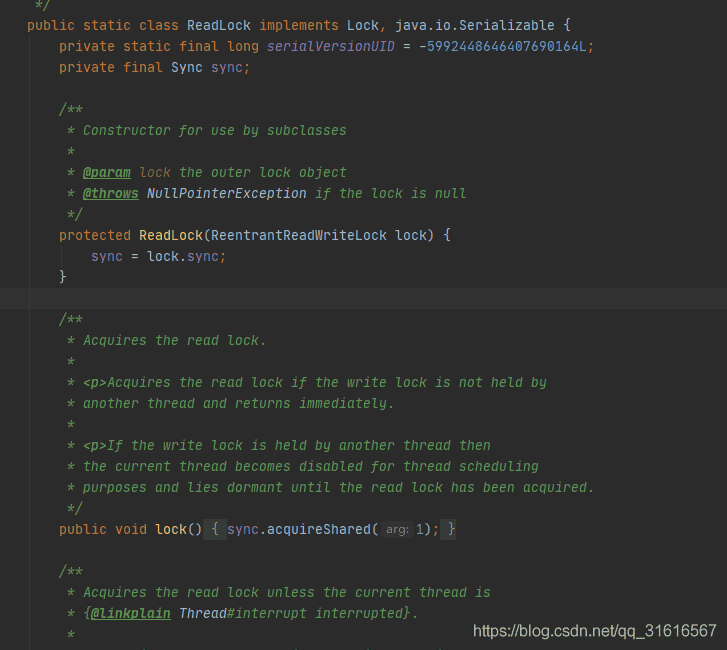The height and width of the screenshot is (650, 727).
Task: Click the ReentrantReadWriteLock parameter type
Action: coord(299,235)
